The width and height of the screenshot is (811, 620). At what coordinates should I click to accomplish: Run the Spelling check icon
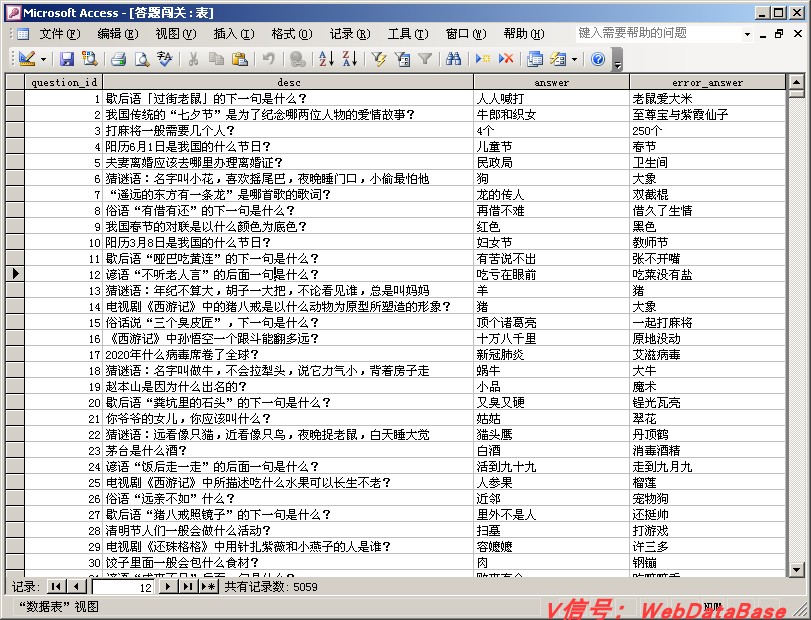[164, 59]
